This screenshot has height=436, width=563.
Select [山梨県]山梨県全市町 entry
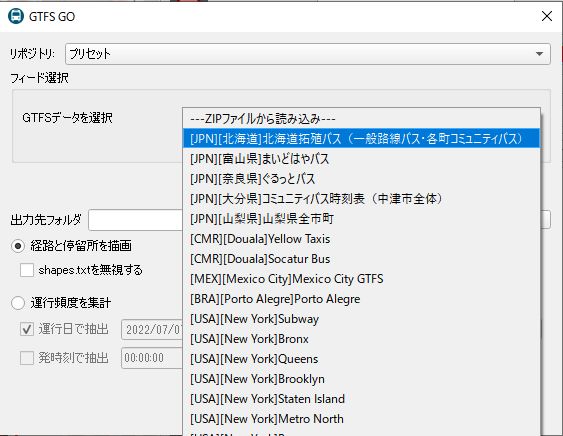(361, 218)
